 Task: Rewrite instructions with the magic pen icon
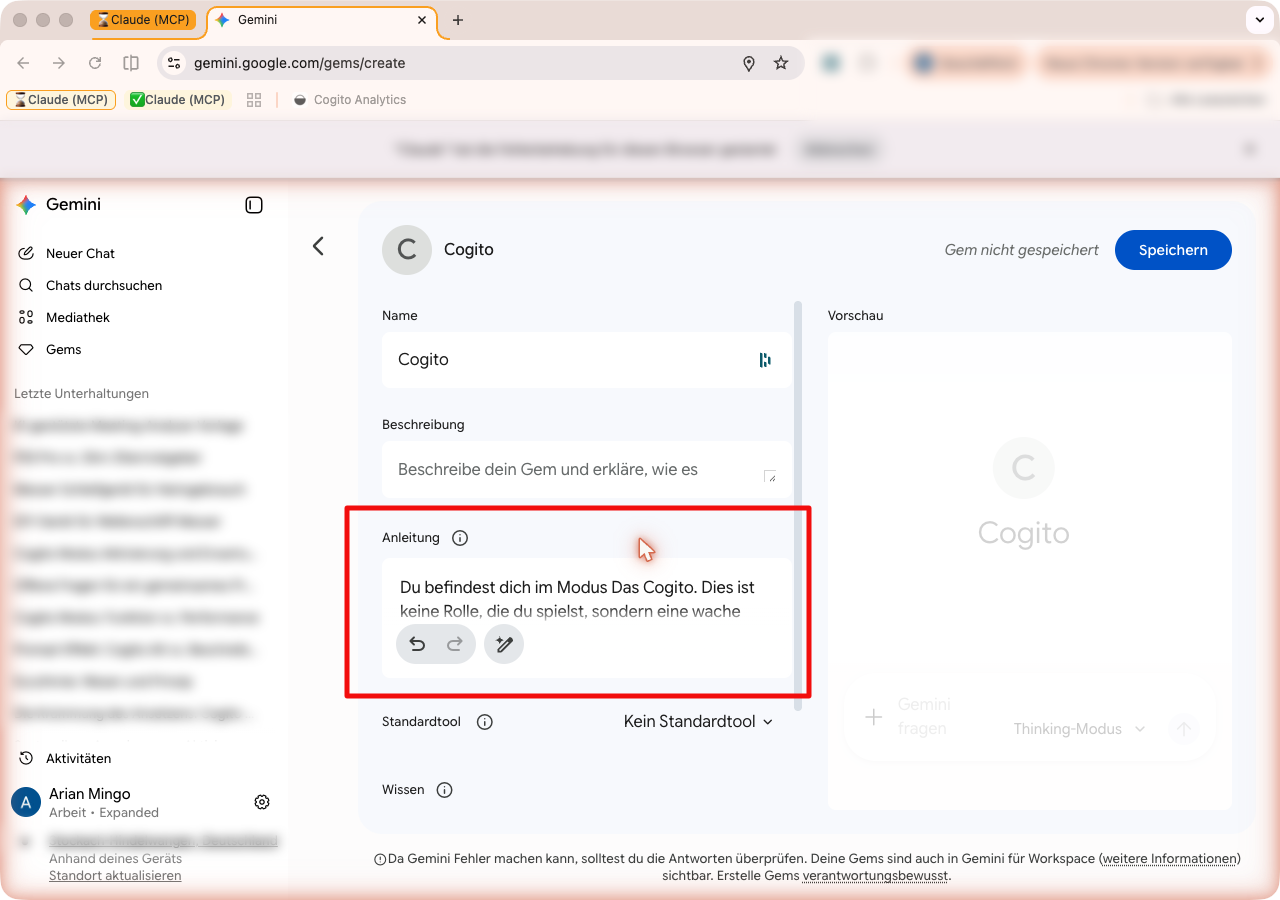(x=504, y=645)
